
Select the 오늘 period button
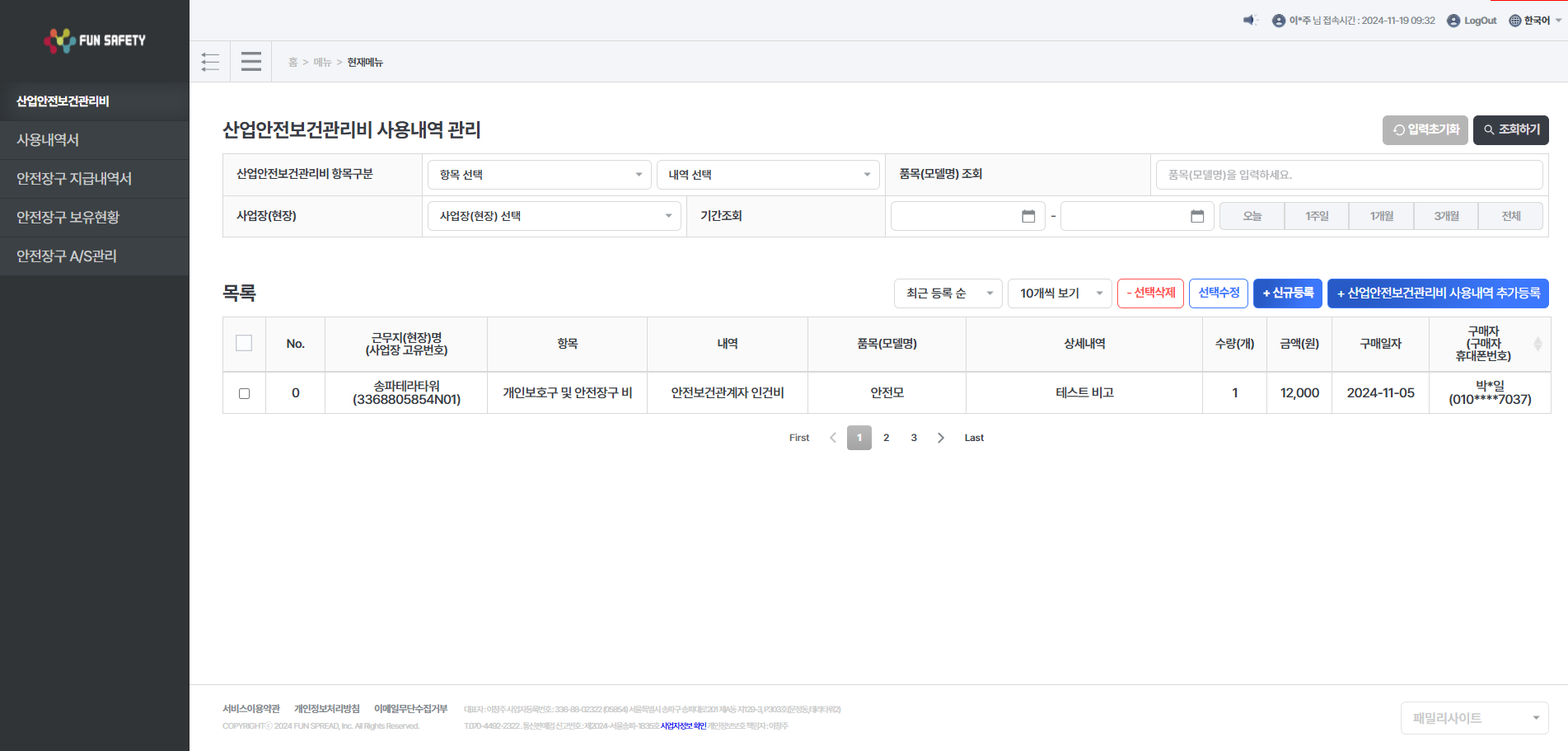[1252, 216]
